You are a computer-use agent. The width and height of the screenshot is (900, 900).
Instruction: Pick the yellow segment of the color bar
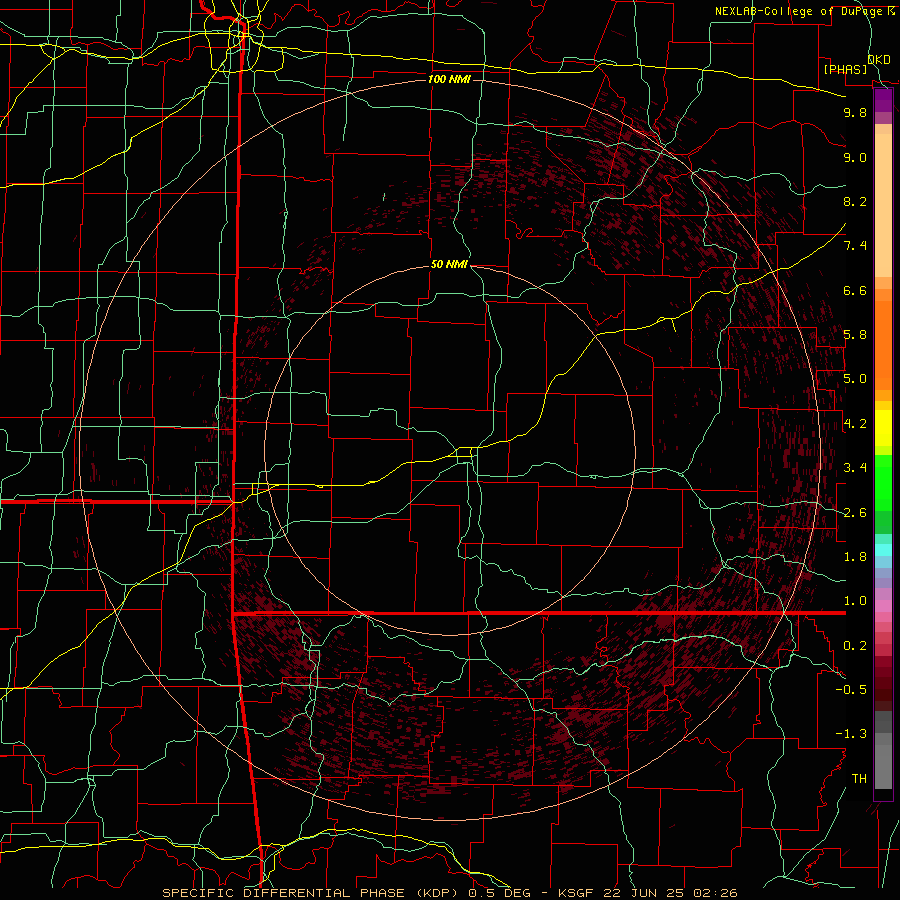pos(883,428)
